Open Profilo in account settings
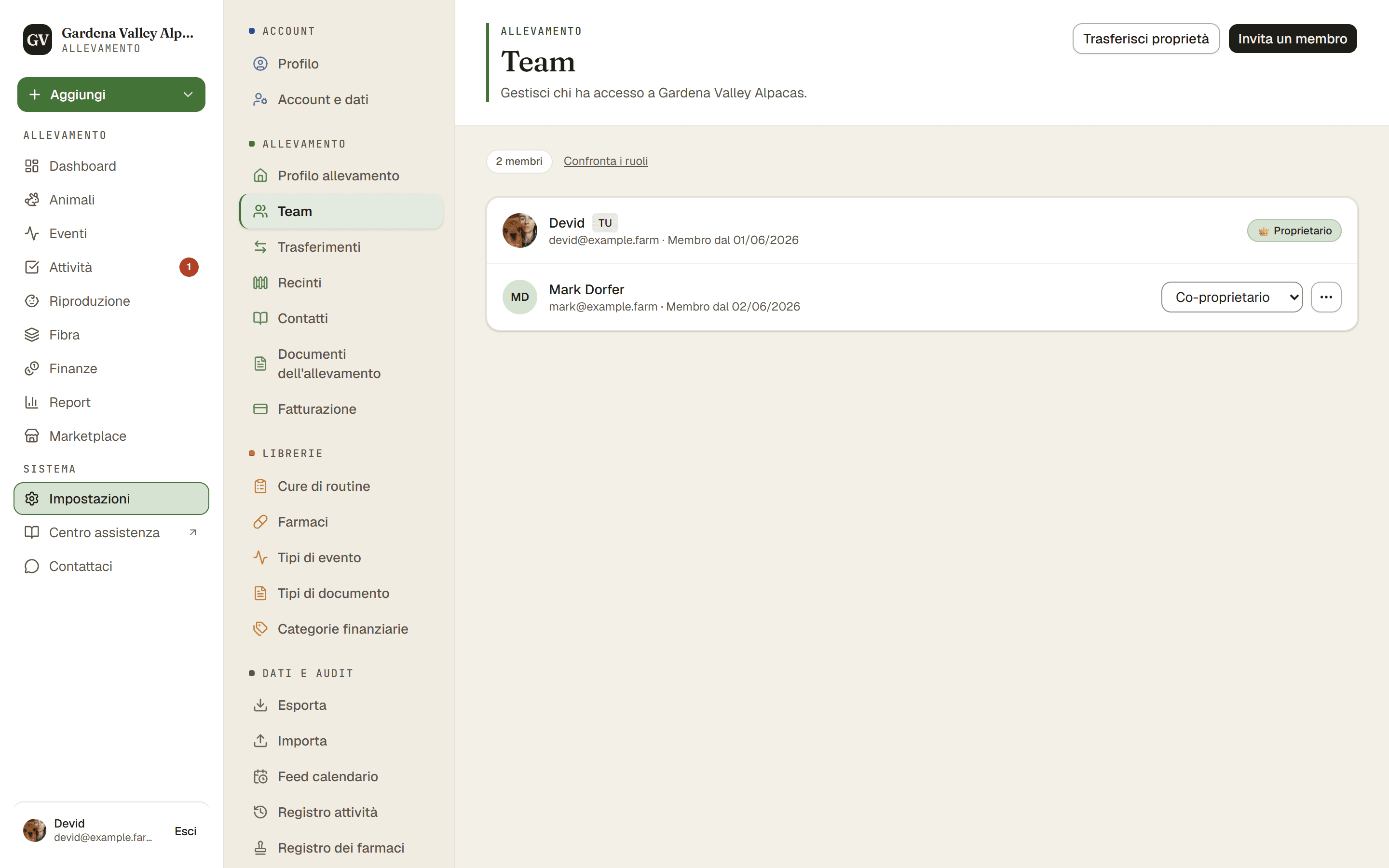Image resolution: width=1389 pixels, height=868 pixels. [x=341, y=64]
